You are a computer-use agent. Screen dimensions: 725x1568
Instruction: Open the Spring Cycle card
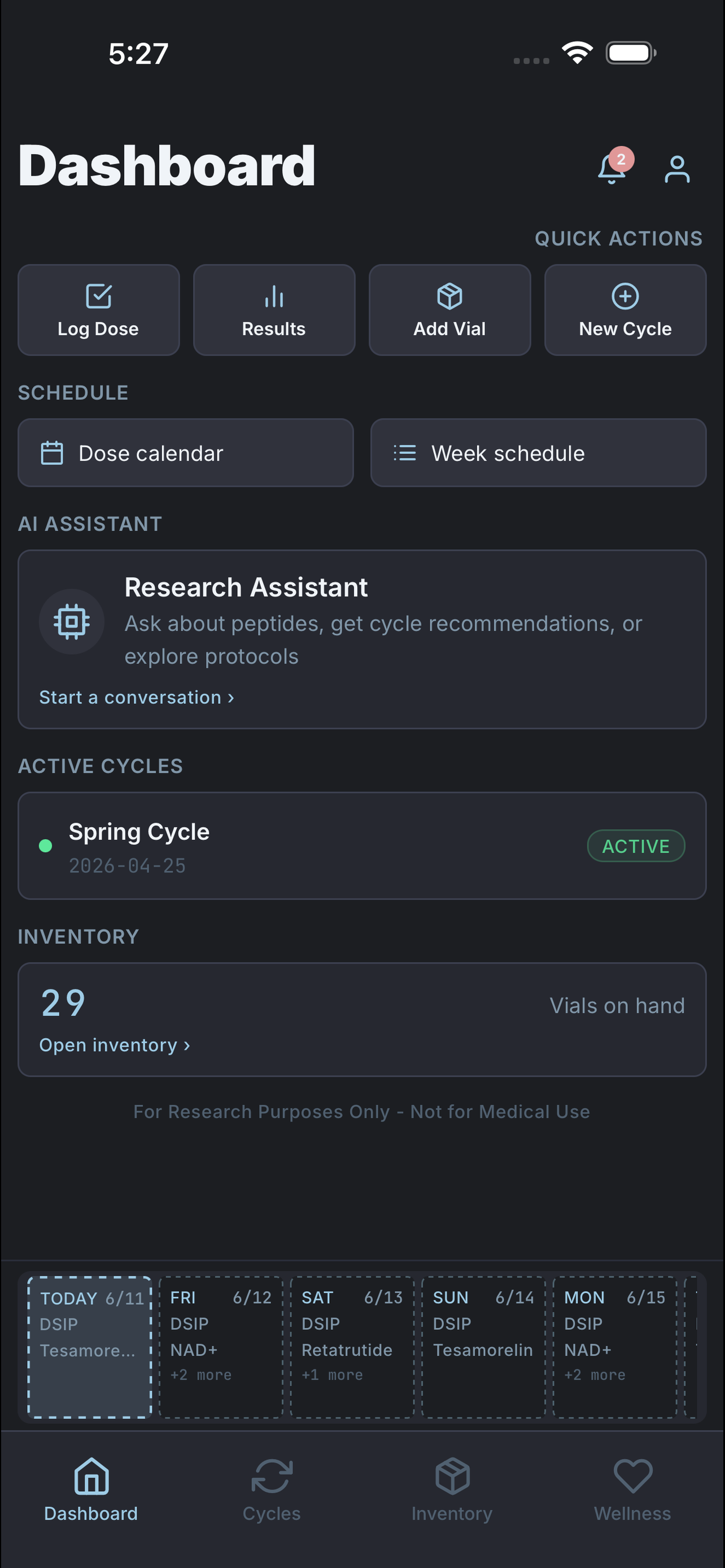[x=362, y=846]
